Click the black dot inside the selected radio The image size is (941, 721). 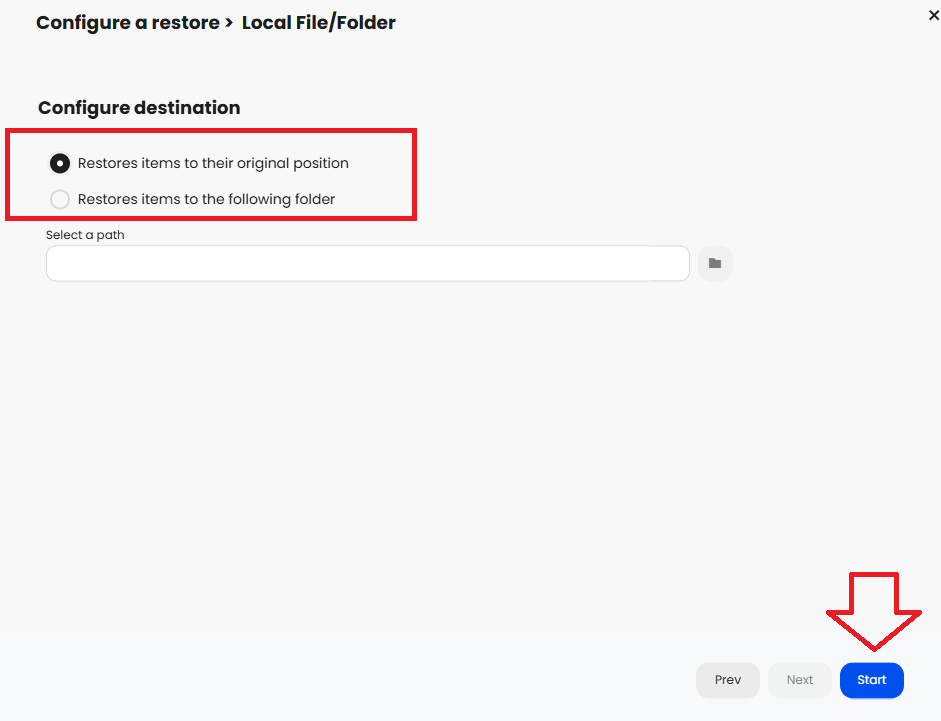(x=60, y=163)
